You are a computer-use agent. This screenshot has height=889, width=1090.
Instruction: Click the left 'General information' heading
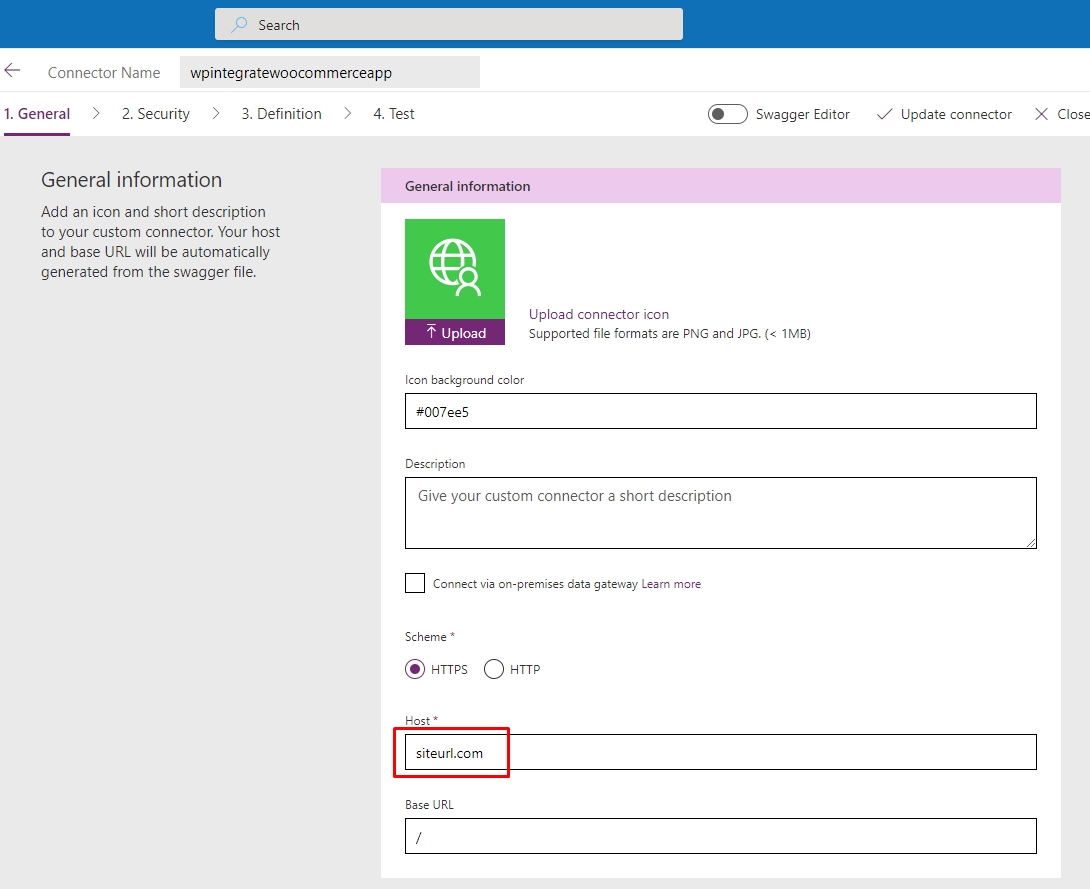click(131, 180)
